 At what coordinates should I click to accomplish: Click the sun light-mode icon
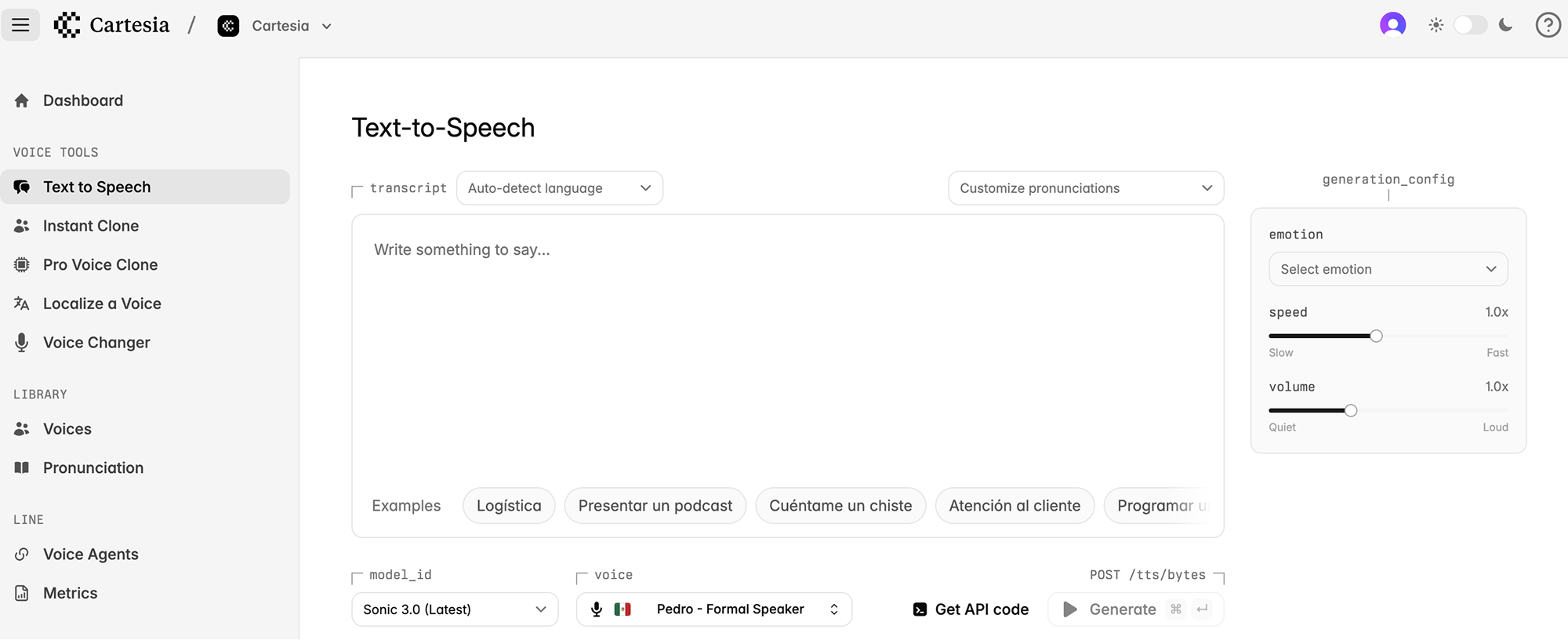click(1436, 25)
